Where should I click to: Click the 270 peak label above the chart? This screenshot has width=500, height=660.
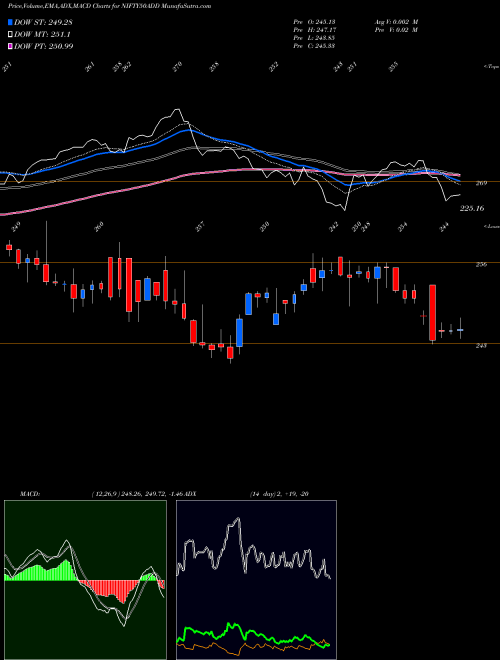(x=178, y=66)
